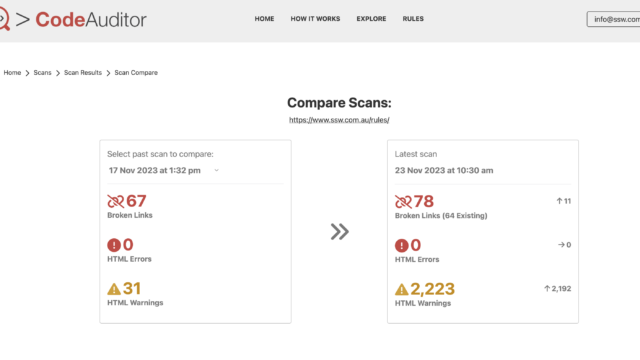Return to Scan Results breadcrumb
Viewport: 640px width, 360px height.
[83, 73]
